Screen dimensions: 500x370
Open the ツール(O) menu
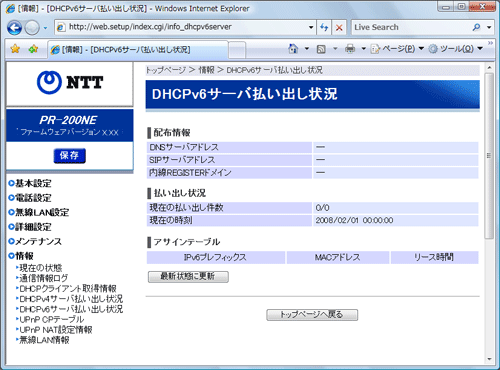pos(455,49)
